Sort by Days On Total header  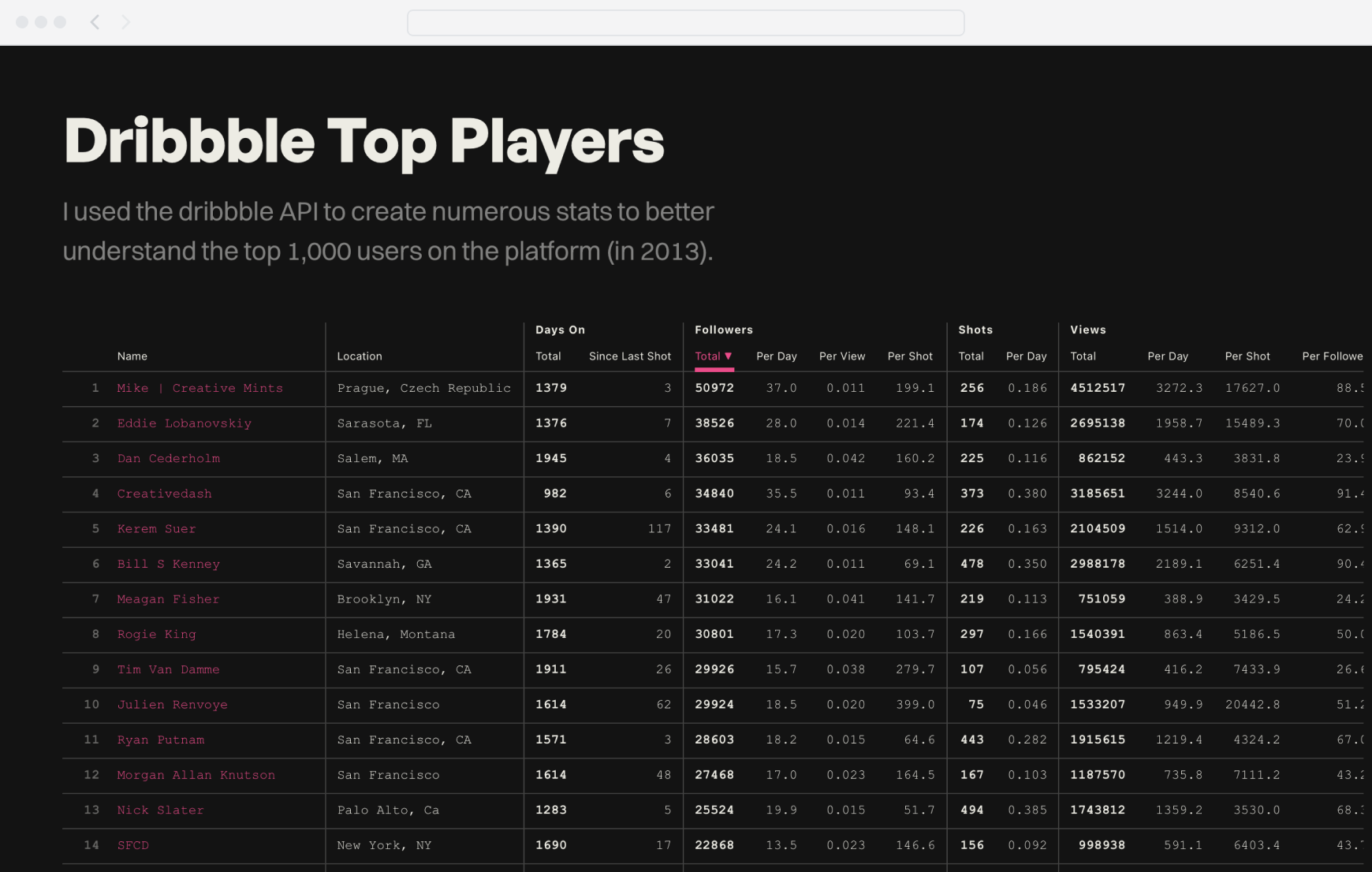click(548, 356)
